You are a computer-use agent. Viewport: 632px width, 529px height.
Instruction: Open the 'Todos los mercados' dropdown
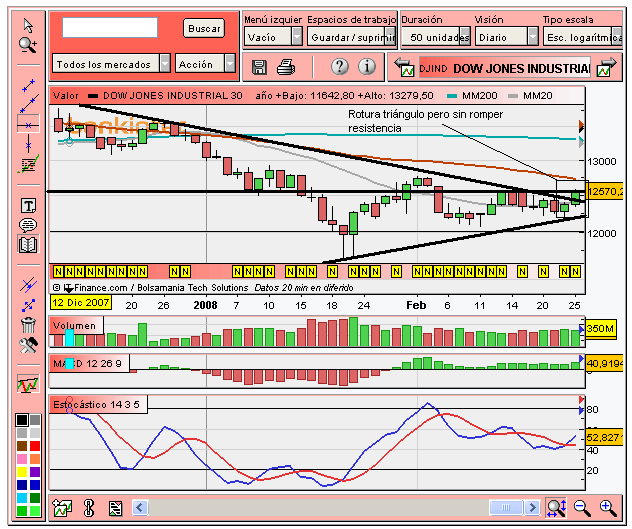coord(111,64)
